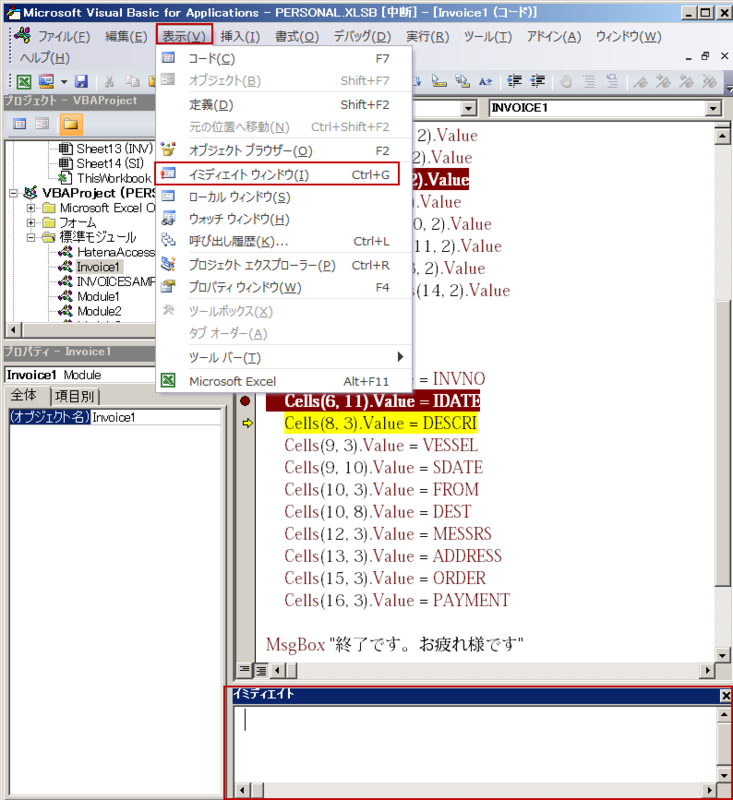
Task: Toggle breakpoint with the hand icon
Action: (565, 82)
